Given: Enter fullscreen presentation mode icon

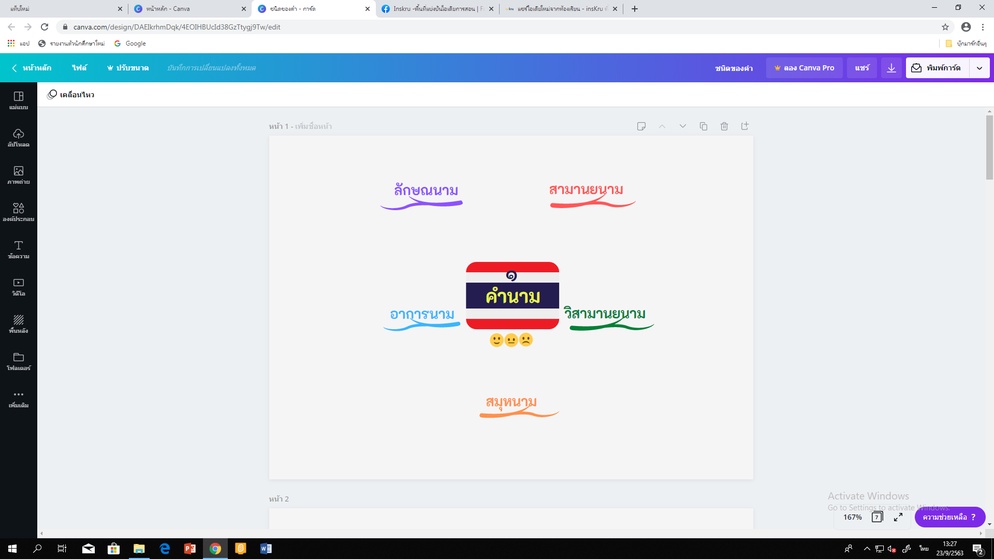Looking at the screenshot, I should click(x=898, y=517).
